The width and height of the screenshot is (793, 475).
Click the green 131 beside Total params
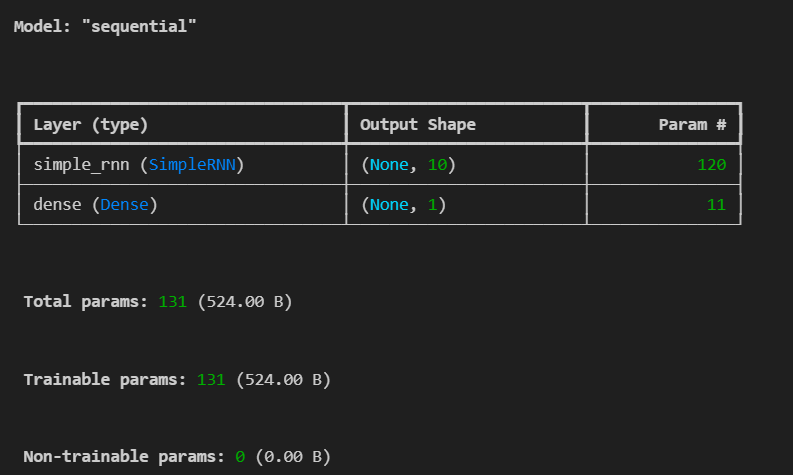click(172, 301)
